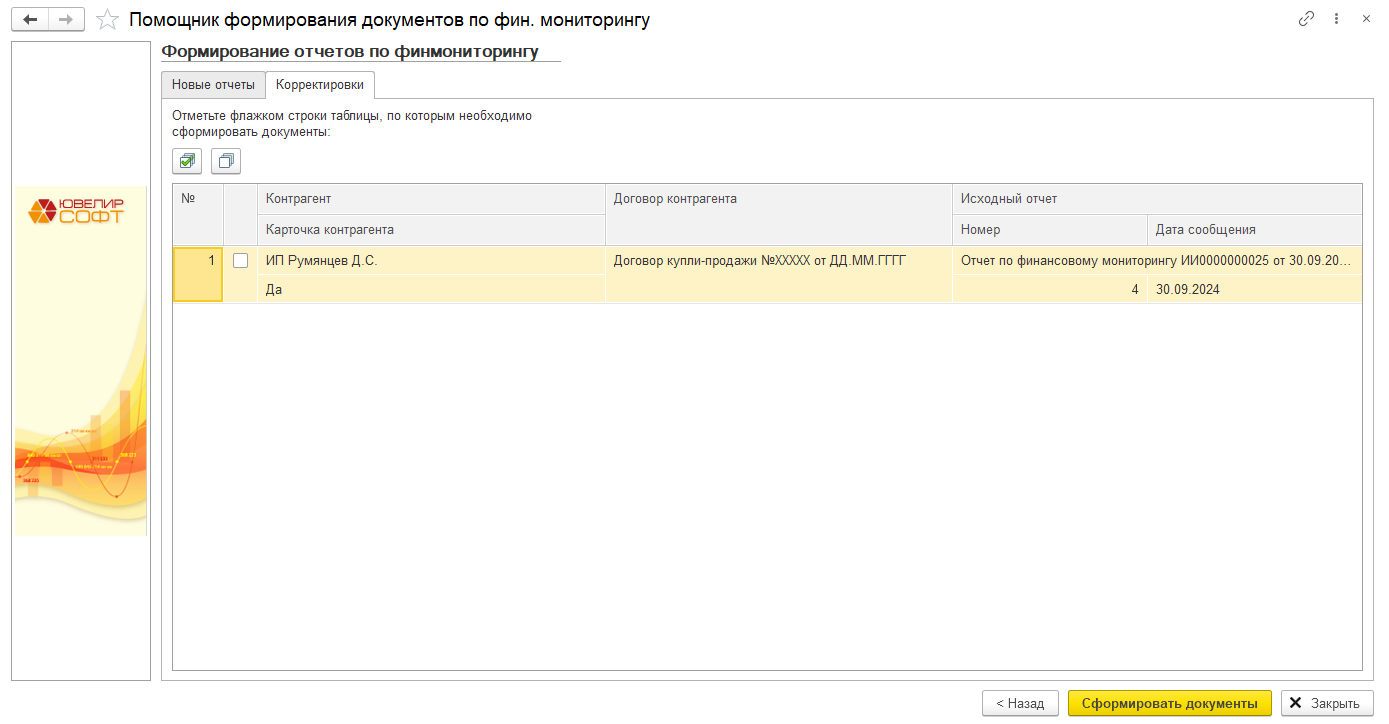Select the Да cell under contractor
Image resolution: width=1389 pixels, height=724 pixels.
point(431,289)
